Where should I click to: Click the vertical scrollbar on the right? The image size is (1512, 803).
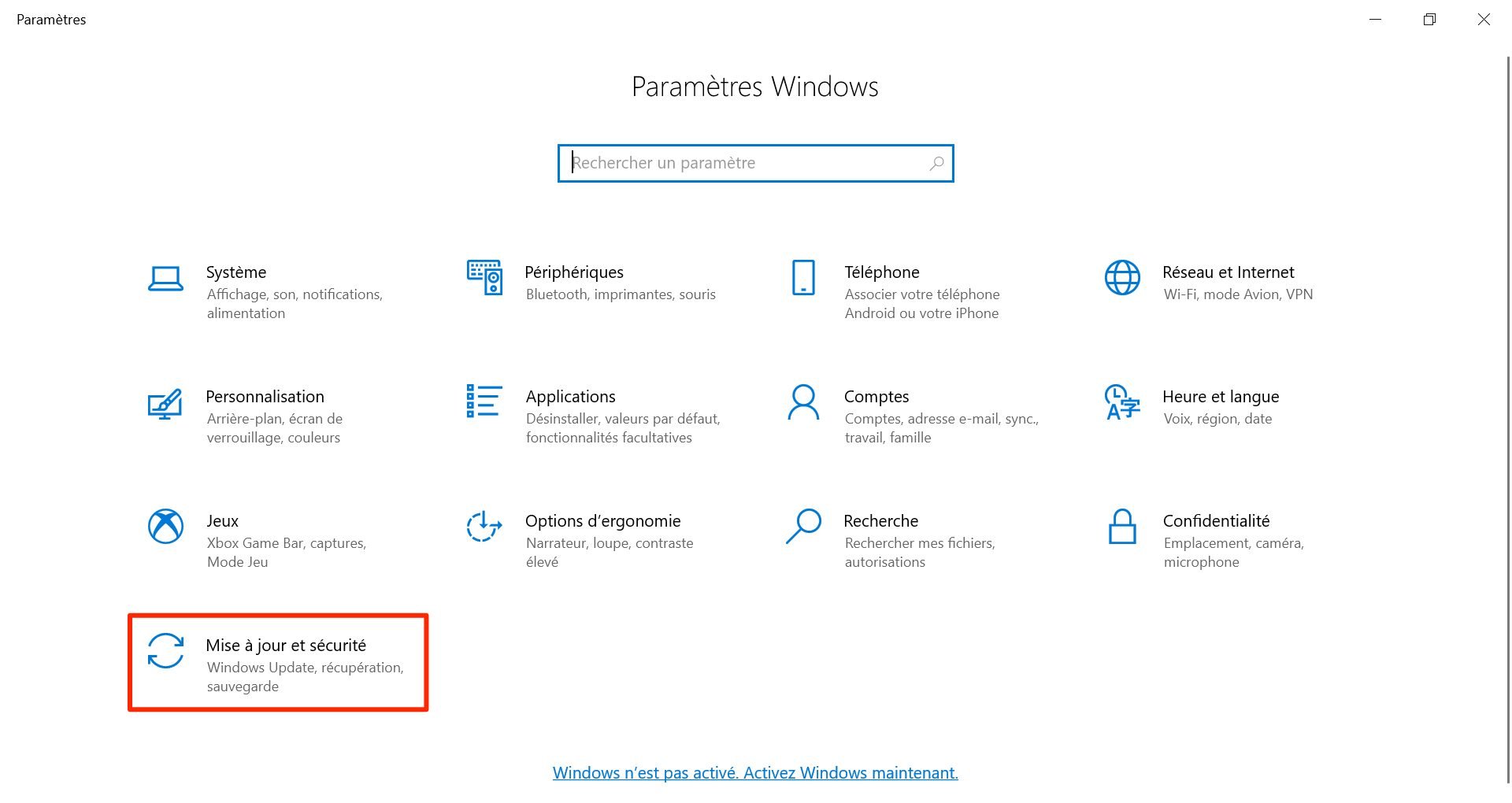[1507, 394]
